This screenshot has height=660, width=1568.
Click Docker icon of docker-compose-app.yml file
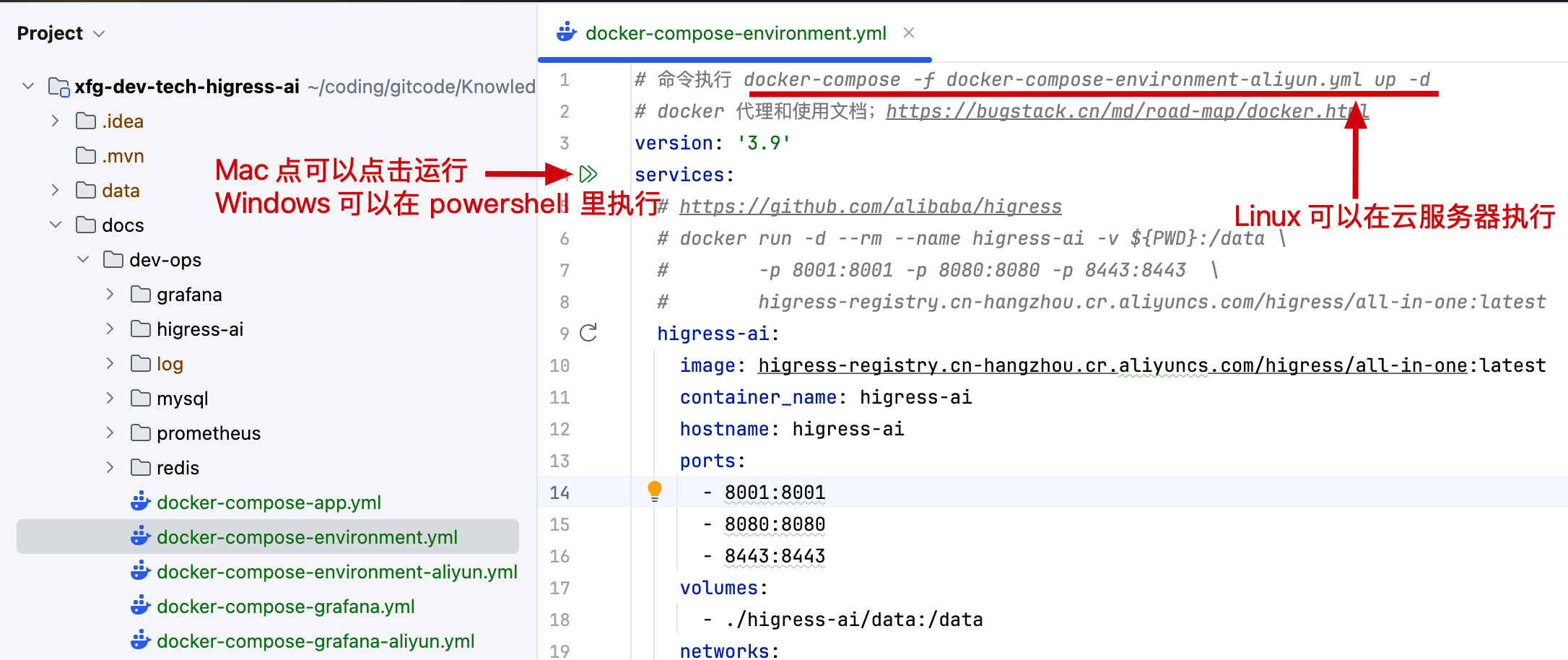click(141, 502)
